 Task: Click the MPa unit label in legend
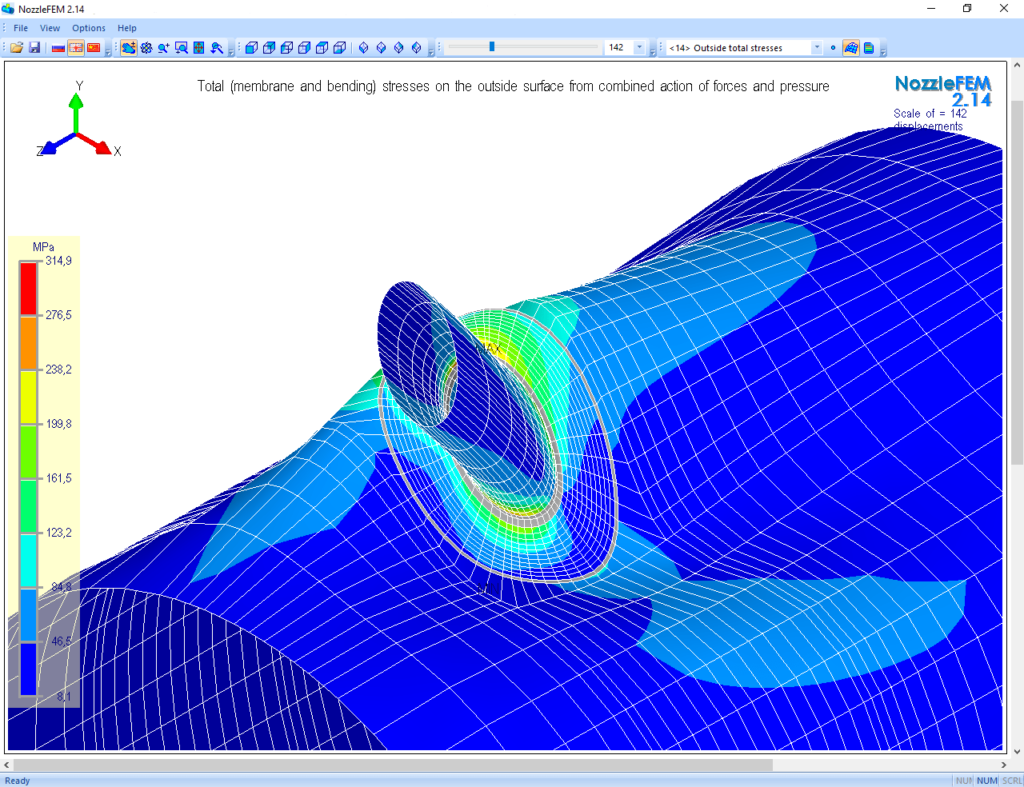(43, 247)
